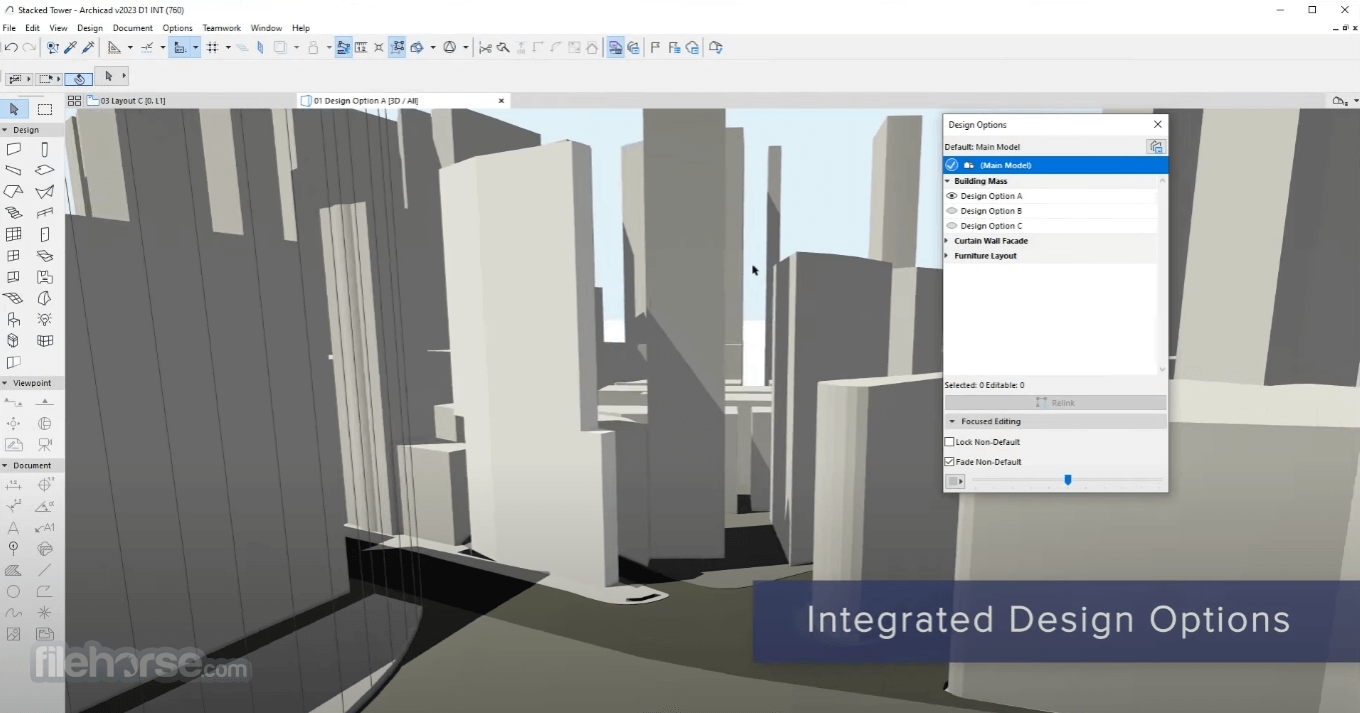Toggle the grid display button
Viewport: 1360px width, 713px height.
(212, 47)
